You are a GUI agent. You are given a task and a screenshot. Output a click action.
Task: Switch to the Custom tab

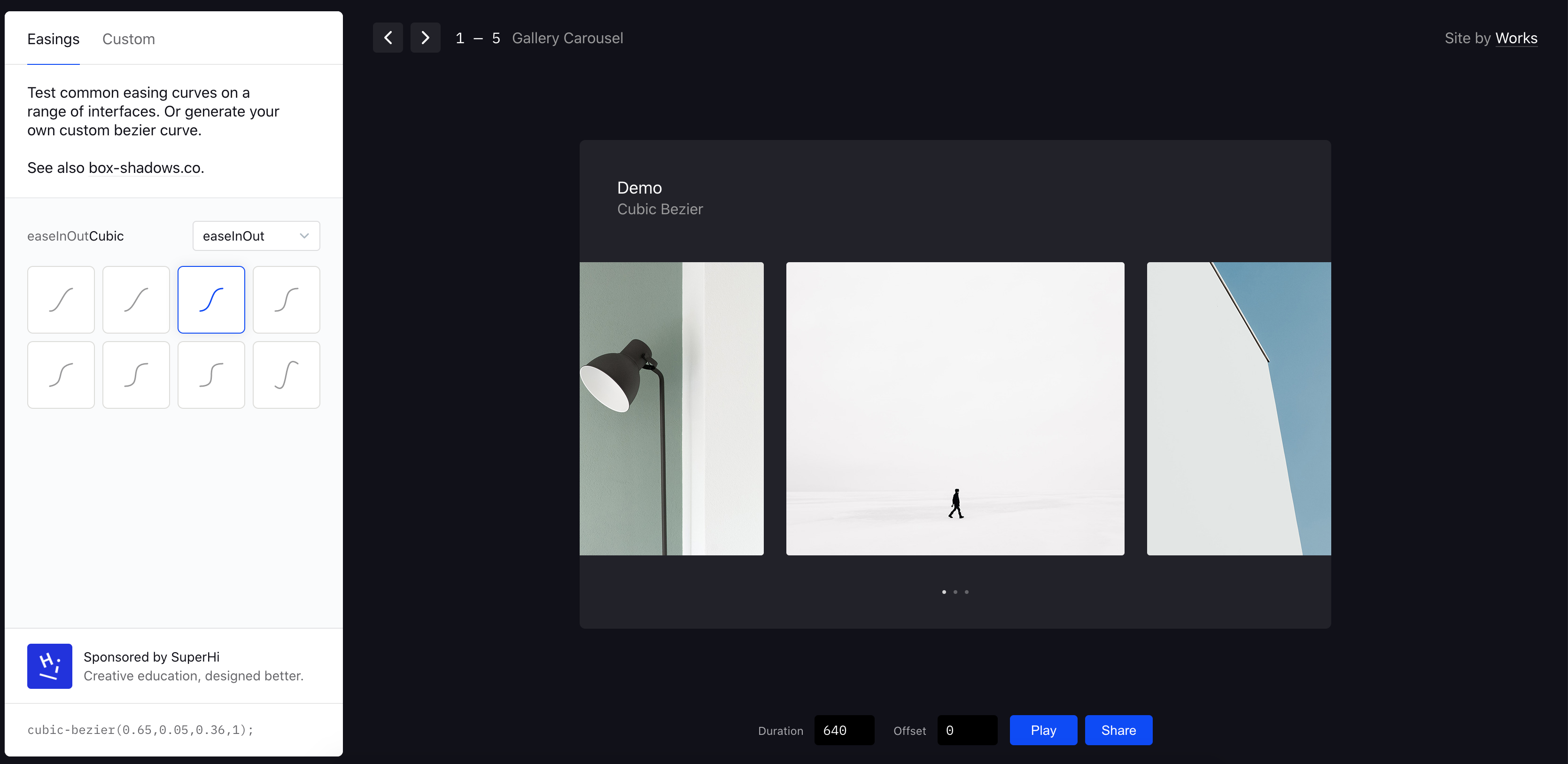(128, 39)
